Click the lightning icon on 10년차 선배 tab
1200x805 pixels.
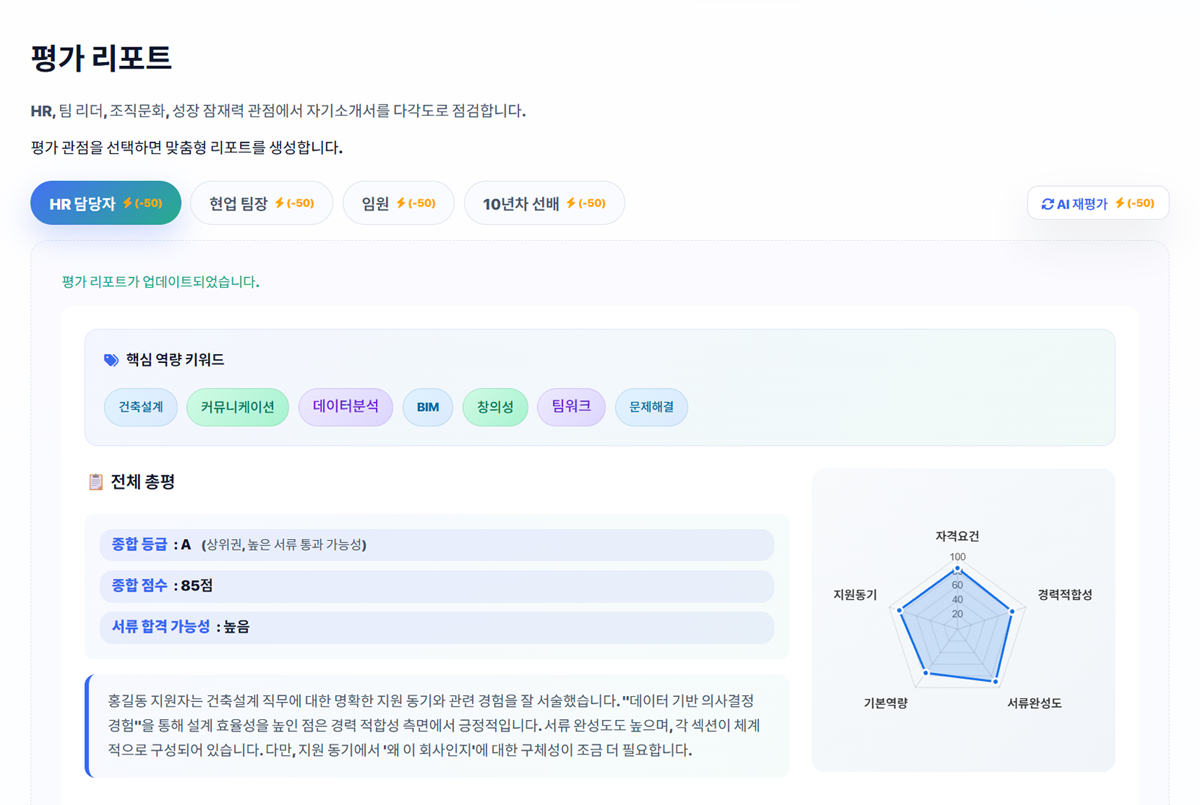[x=570, y=203]
